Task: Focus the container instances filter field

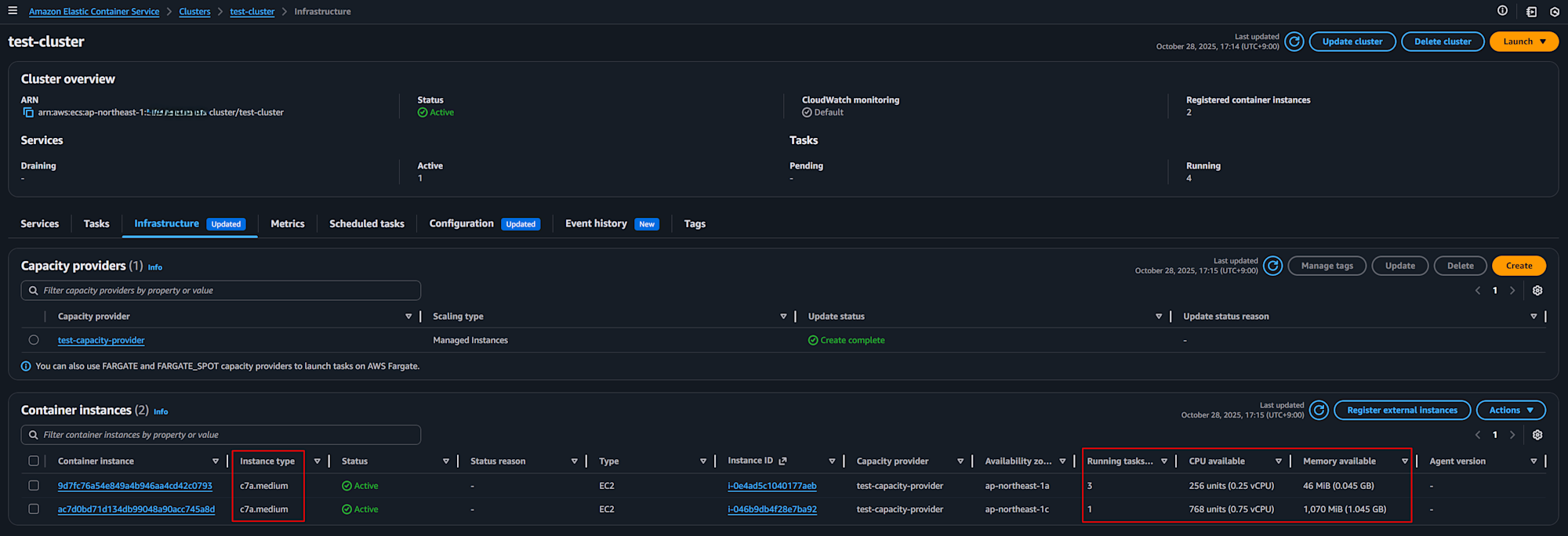Action: click(221, 435)
